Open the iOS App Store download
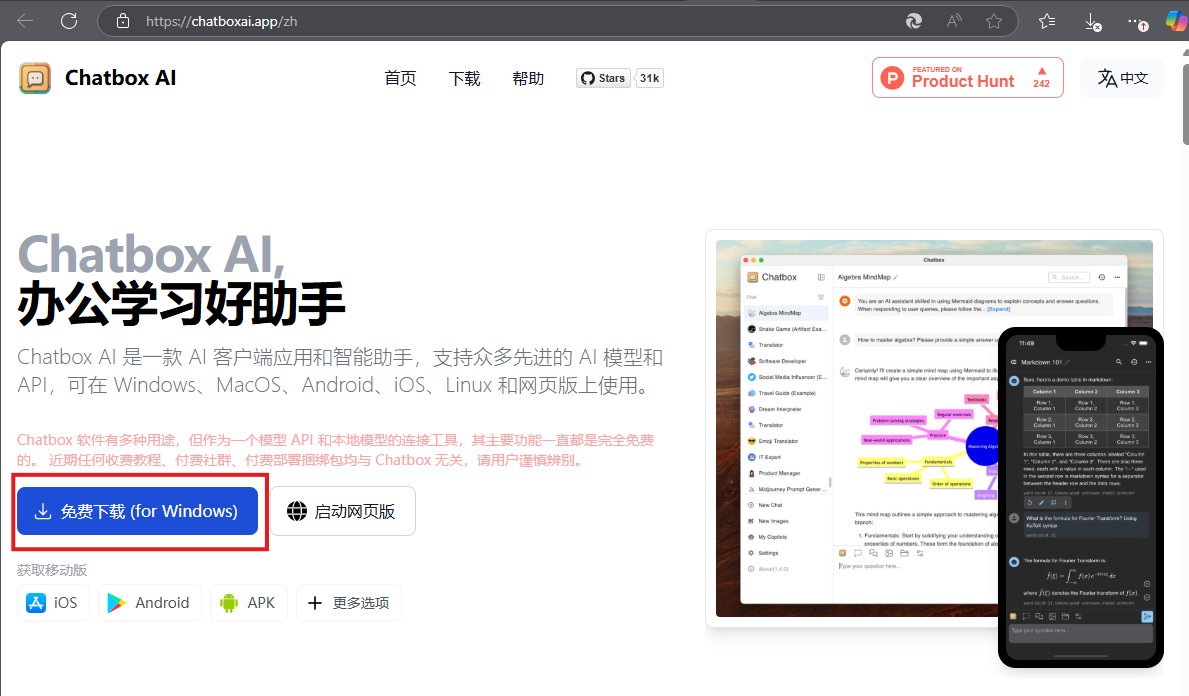This screenshot has width=1189, height=696. point(53,603)
